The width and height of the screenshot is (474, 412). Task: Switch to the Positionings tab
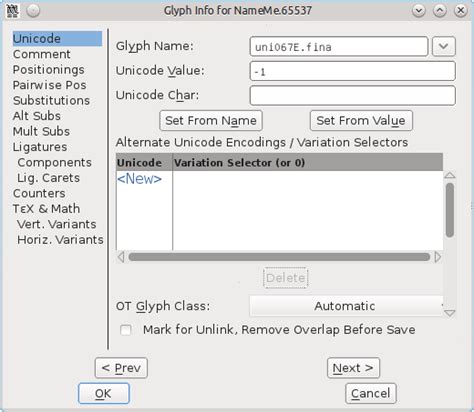coord(49,69)
